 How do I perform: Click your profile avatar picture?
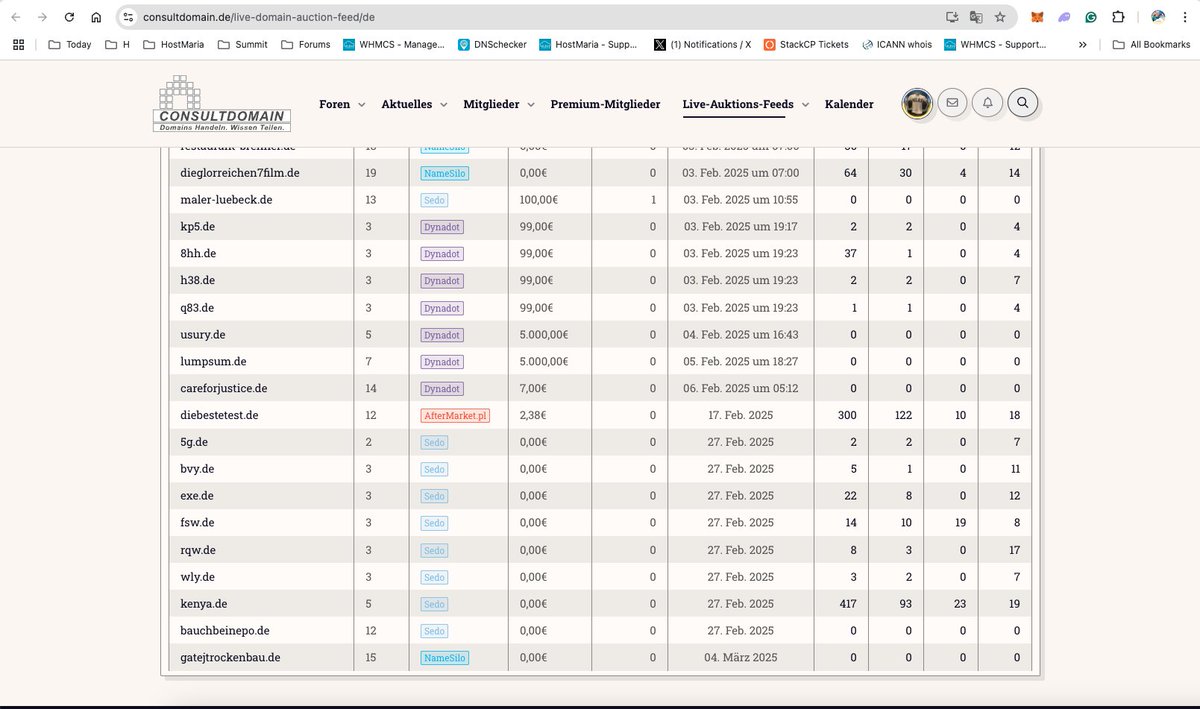point(917,103)
